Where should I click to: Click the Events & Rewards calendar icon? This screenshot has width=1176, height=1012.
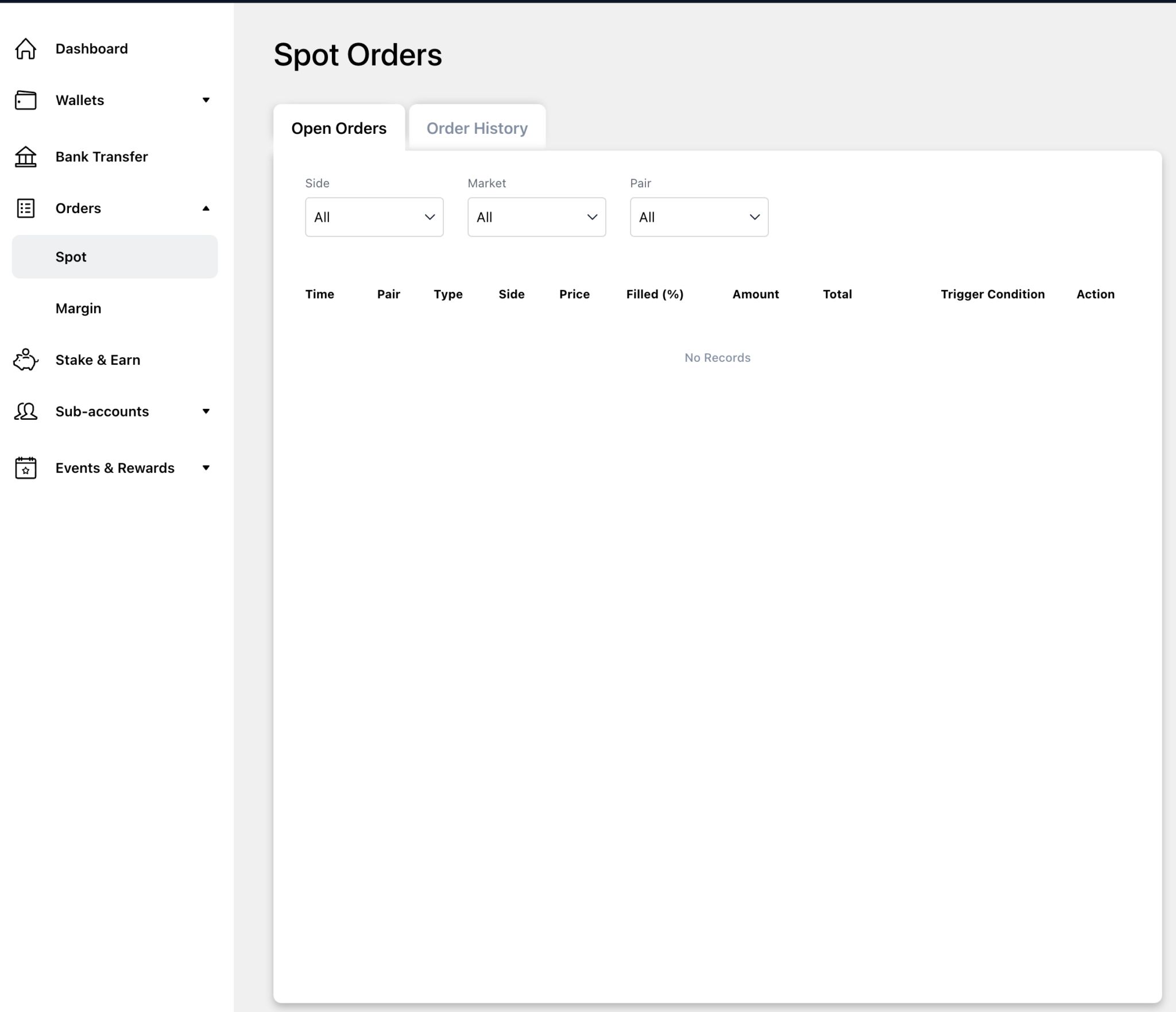(x=25, y=468)
